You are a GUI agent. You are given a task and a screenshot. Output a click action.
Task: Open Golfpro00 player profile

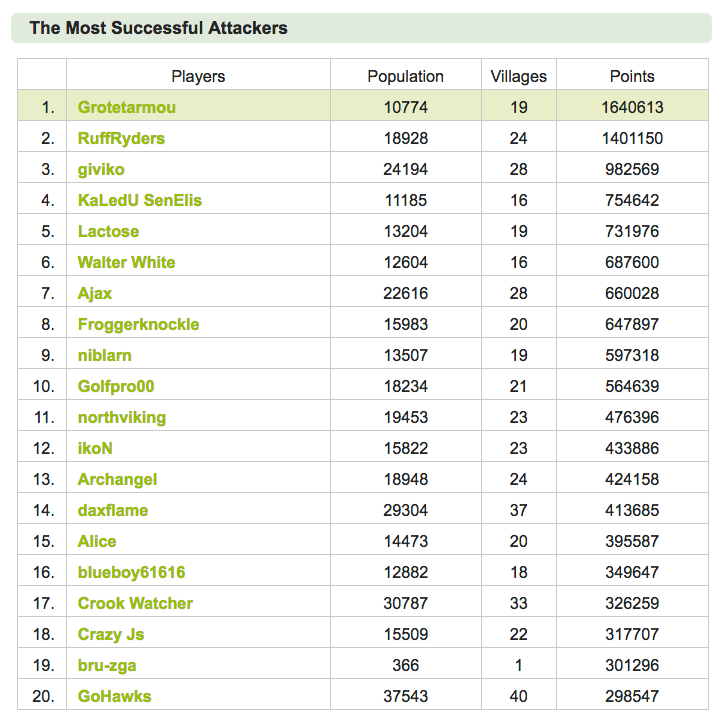click(x=116, y=386)
